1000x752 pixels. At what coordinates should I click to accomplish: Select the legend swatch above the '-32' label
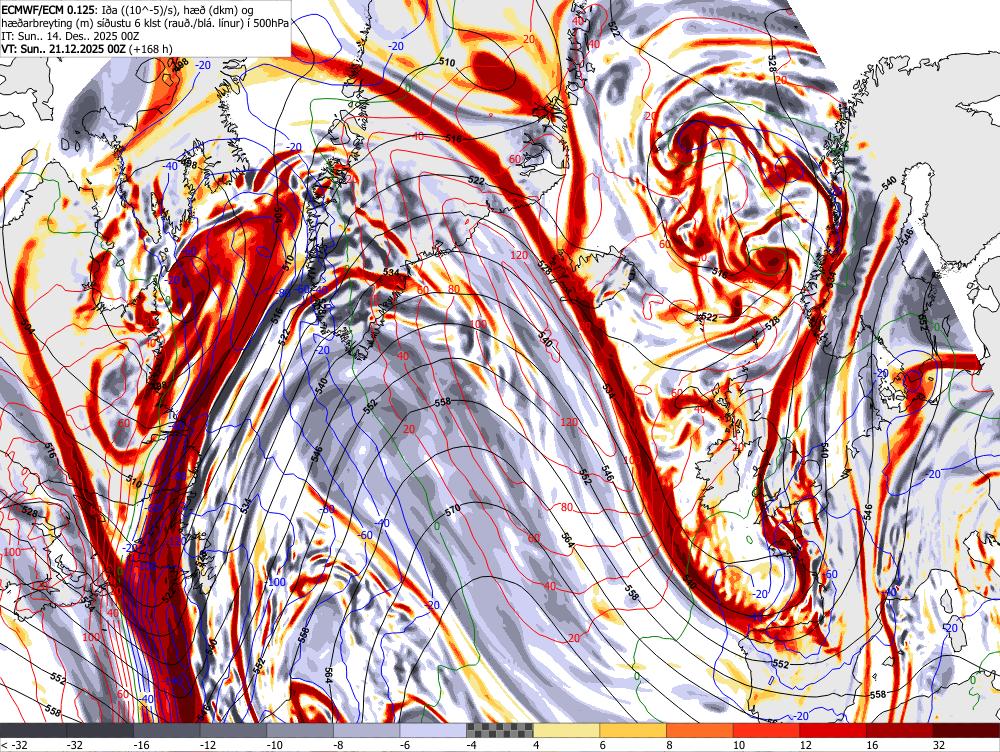pyautogui.click(x=100, y=730)
